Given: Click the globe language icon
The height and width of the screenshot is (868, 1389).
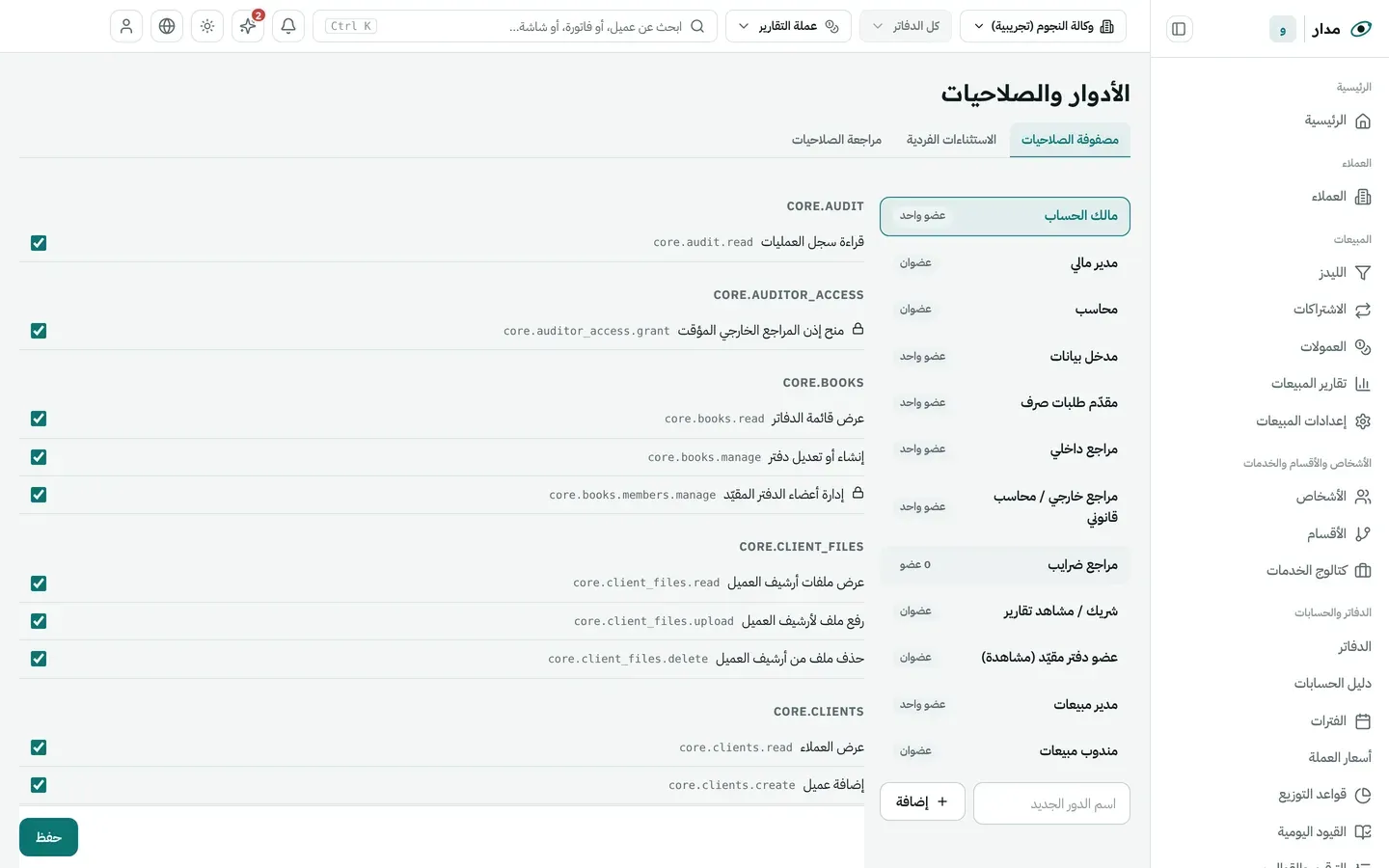Looking at the screenshot, I should (167, 26).
